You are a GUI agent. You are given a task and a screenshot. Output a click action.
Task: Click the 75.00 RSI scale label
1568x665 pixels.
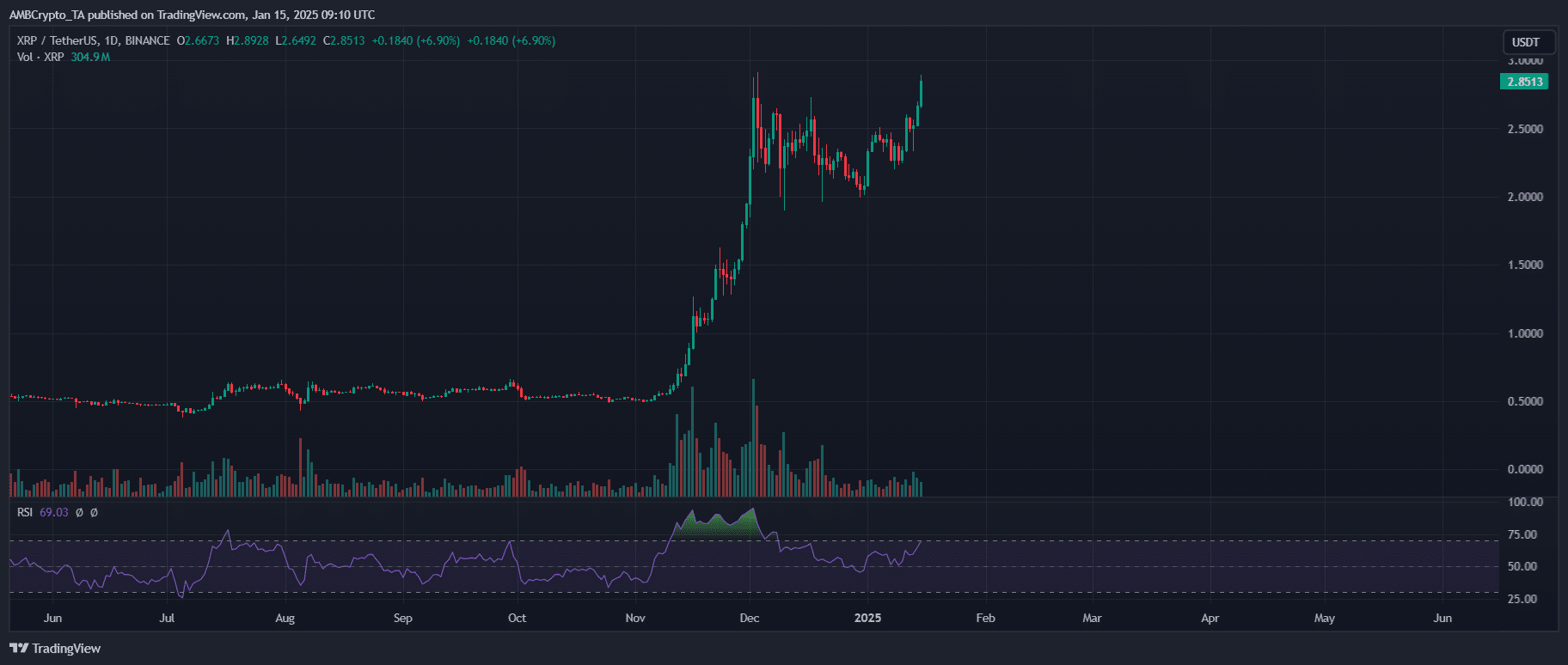1522,534
